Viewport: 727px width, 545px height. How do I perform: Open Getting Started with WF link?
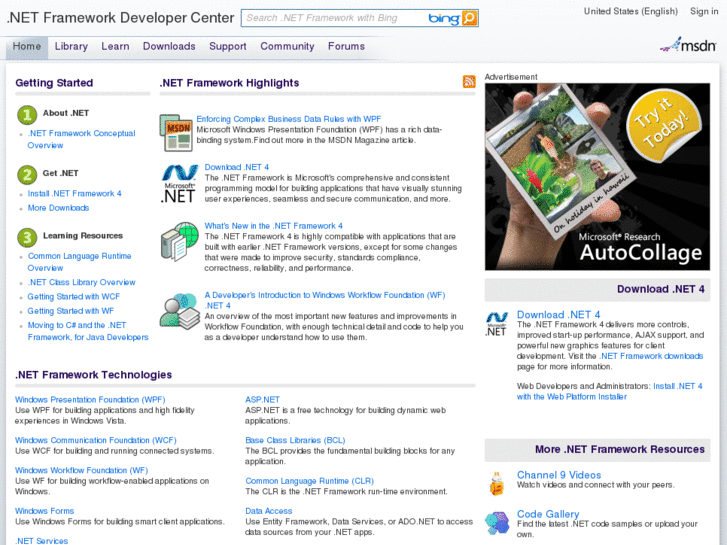tap(70, 311)
